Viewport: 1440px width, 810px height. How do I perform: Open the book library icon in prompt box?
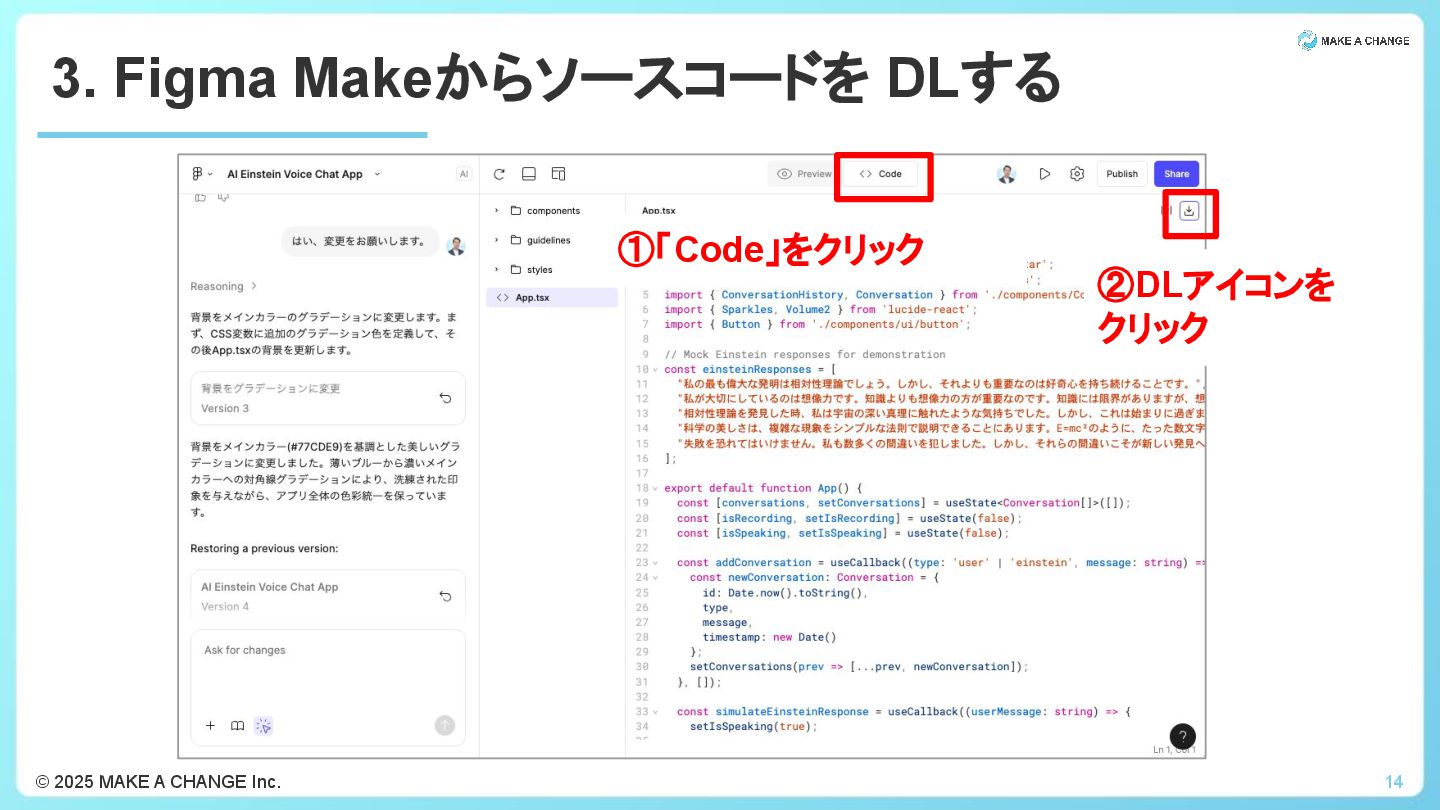point(237,726)
